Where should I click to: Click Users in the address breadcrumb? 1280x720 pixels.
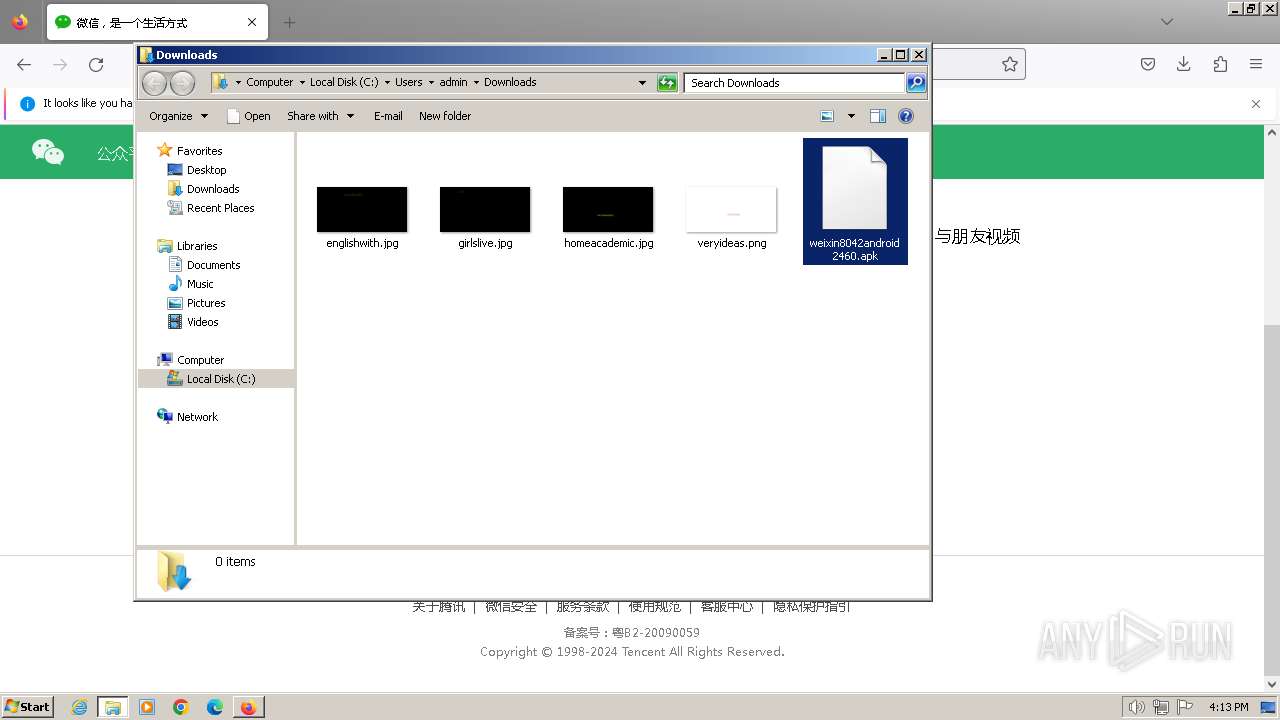(408, 83)
